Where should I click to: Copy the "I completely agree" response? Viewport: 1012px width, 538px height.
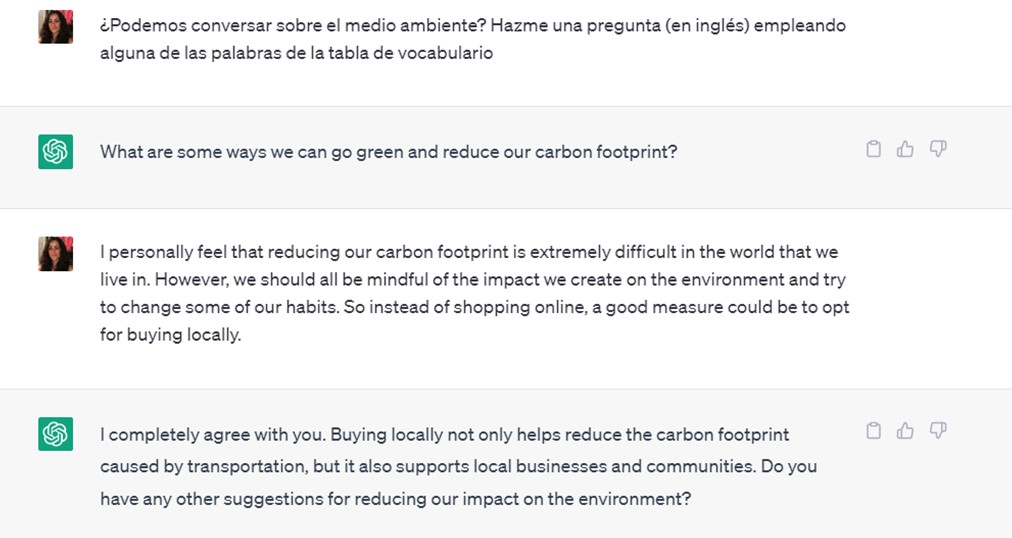(x=873, y=431)
